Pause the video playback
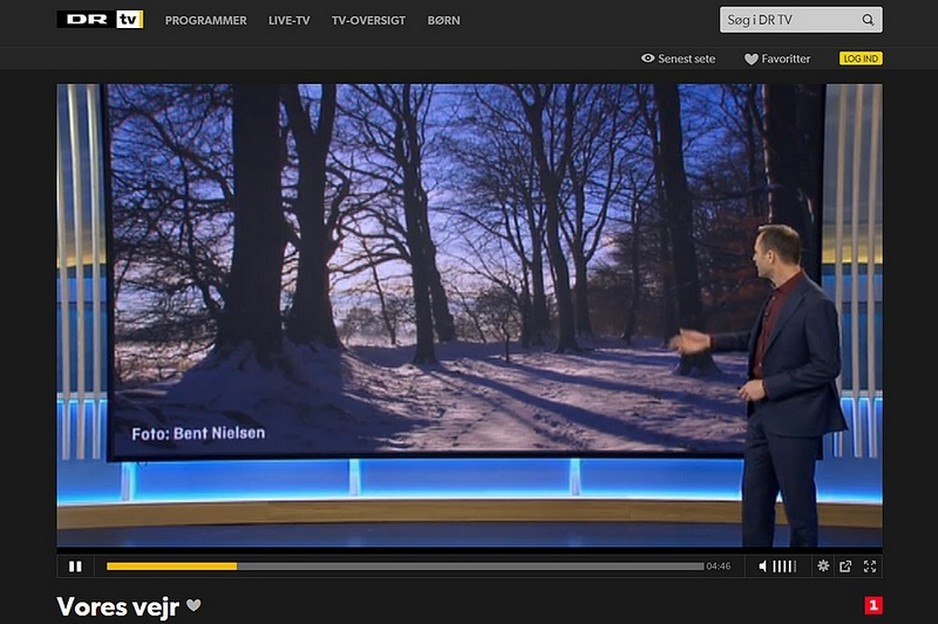Screen dimensions: 938x624 pos(75,566)
